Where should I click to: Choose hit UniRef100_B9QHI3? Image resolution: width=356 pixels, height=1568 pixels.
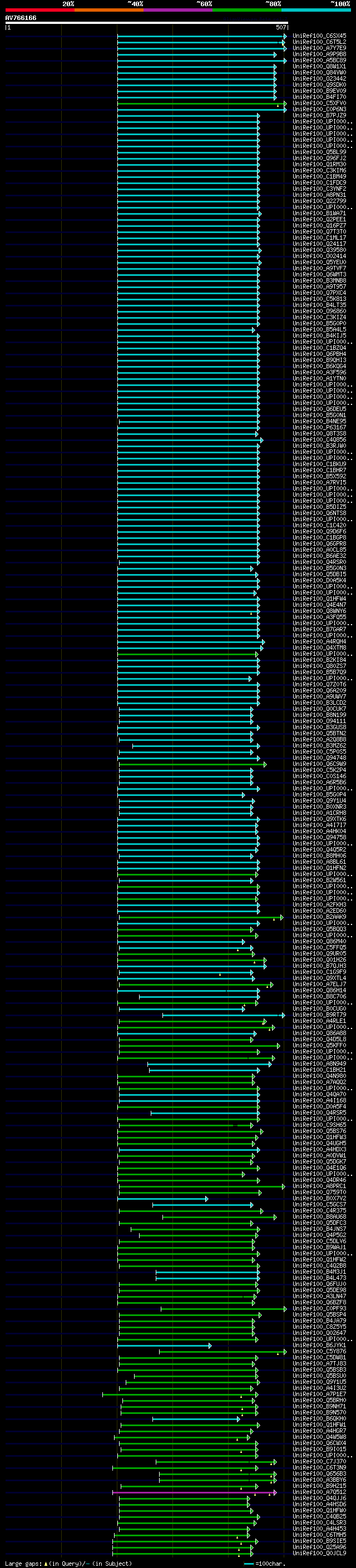[x=319, y=360]
